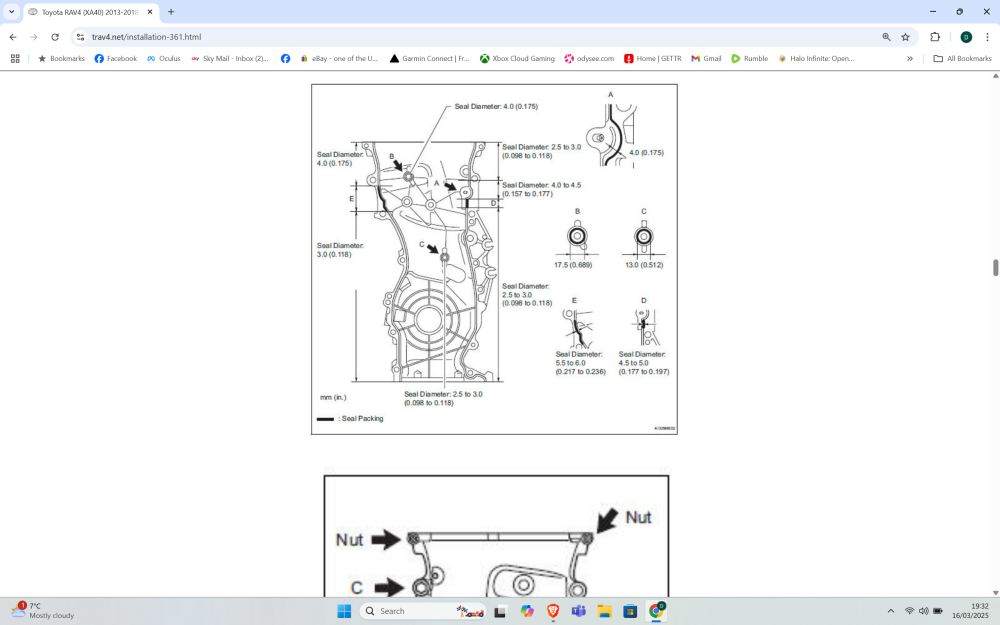The height and width of the screenshot is (625, 1000).
Task: Click the scrollbar up arrow
Action: (x=995, y=76)
